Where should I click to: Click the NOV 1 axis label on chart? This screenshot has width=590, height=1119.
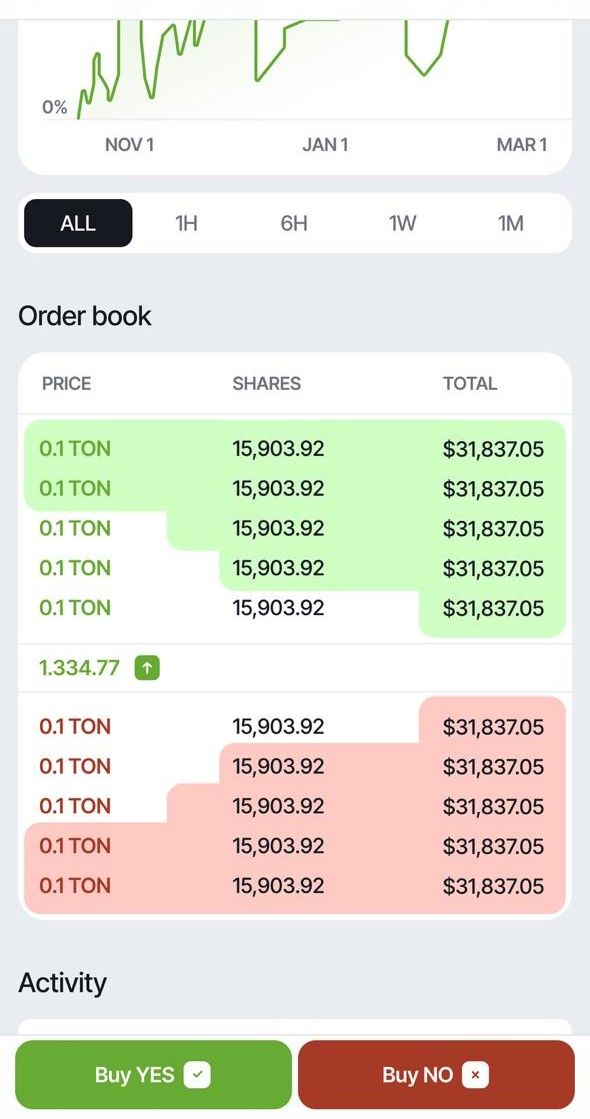(128, 145)
